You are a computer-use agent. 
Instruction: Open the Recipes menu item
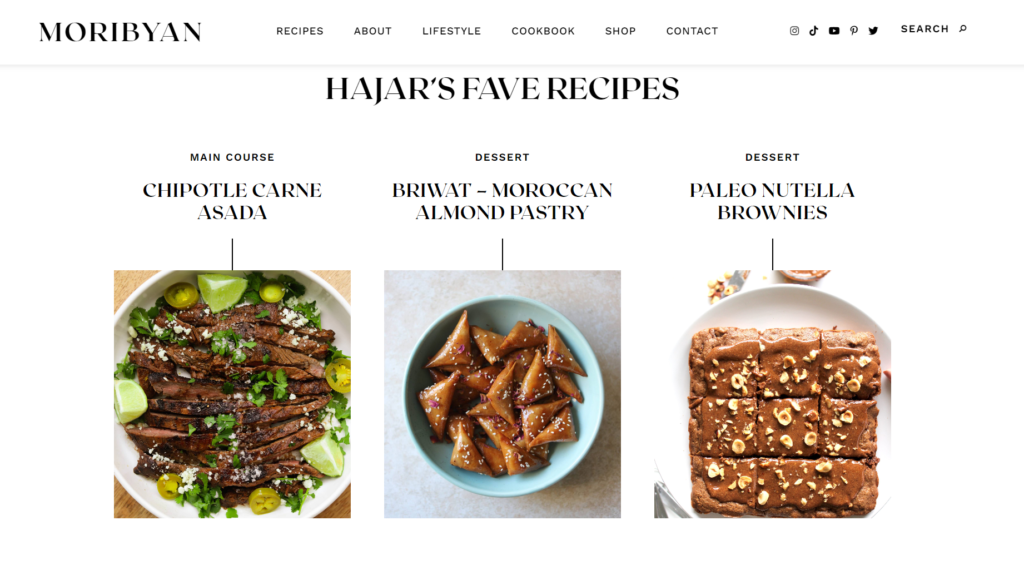[x=300, y=31]
